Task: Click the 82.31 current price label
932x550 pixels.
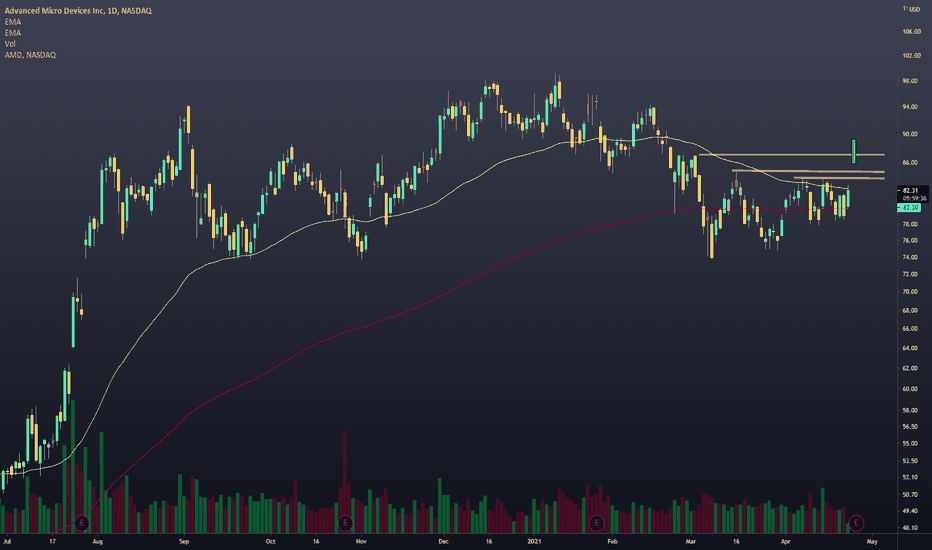Action: pos(910,191)
